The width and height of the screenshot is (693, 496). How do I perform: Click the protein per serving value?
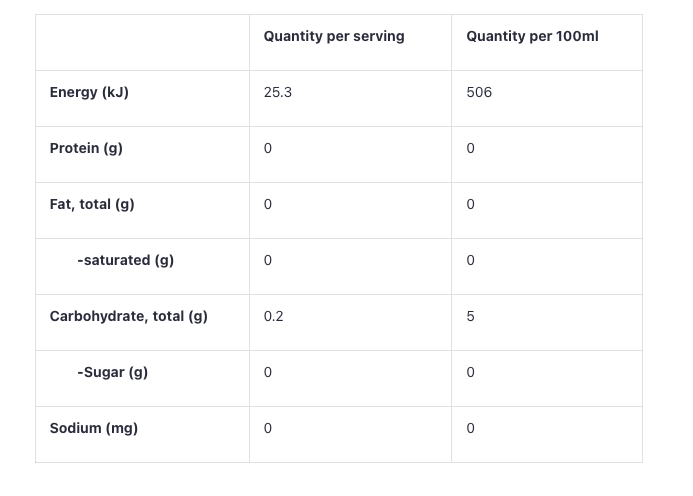tap(268, 148)
